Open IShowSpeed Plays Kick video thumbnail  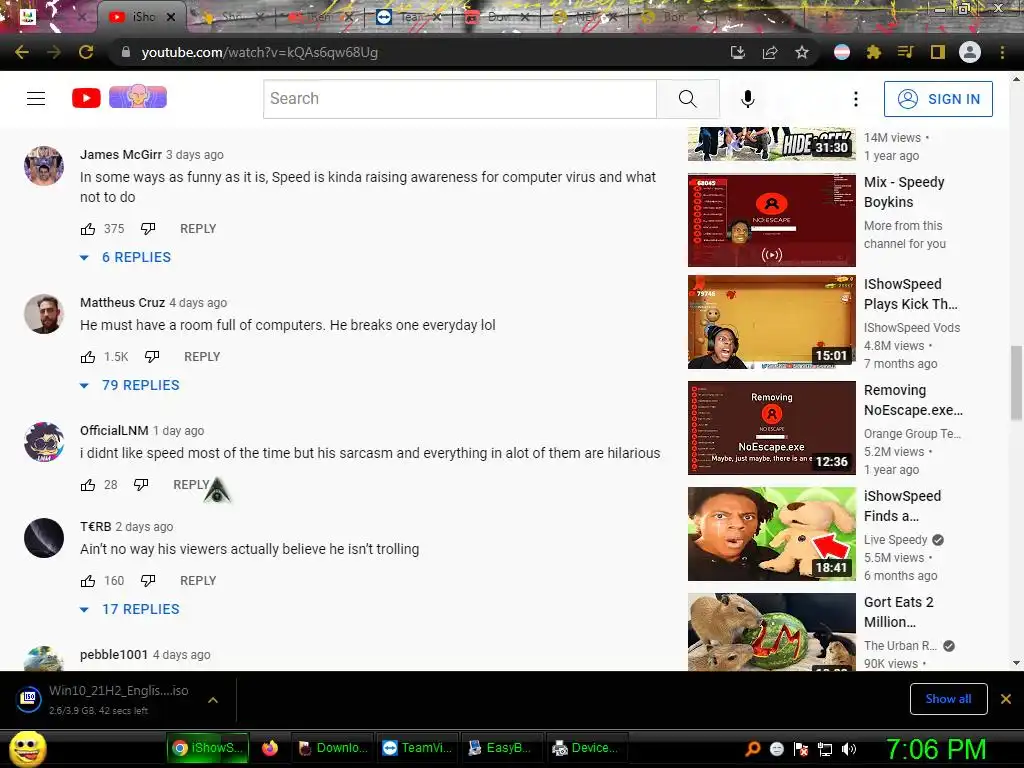pyautogui.click(x=771, y=322)
